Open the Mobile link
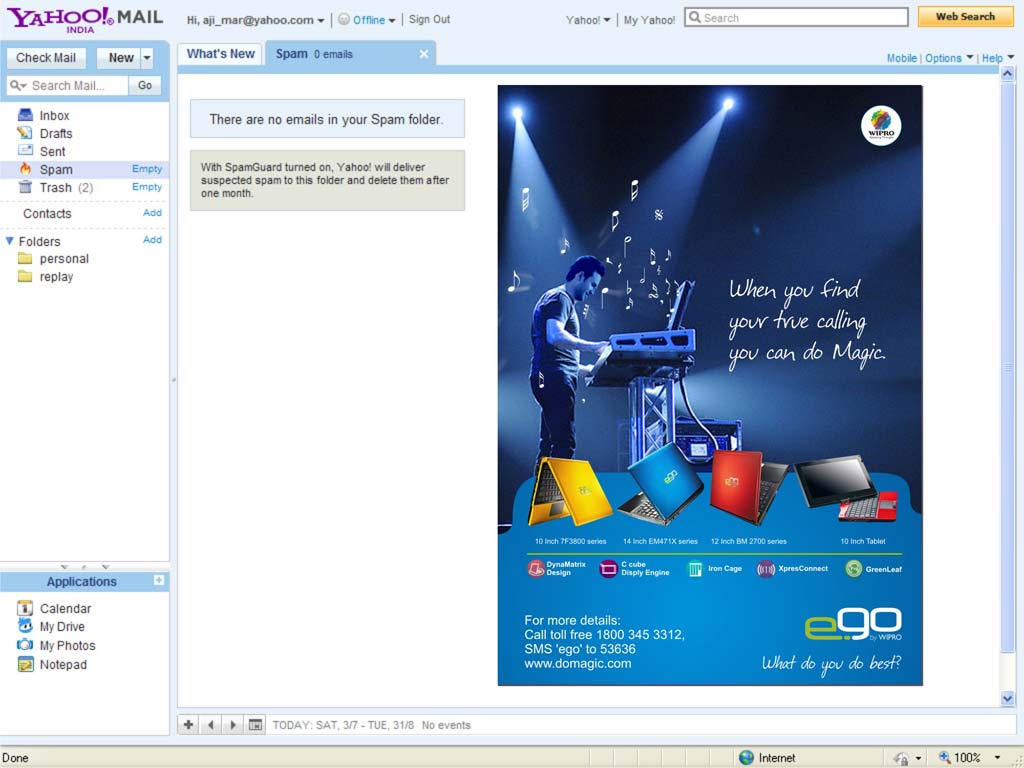Image resolution: width=1024 pixels, height=768 pixels. pyautogui.click(x=901, y=58)
